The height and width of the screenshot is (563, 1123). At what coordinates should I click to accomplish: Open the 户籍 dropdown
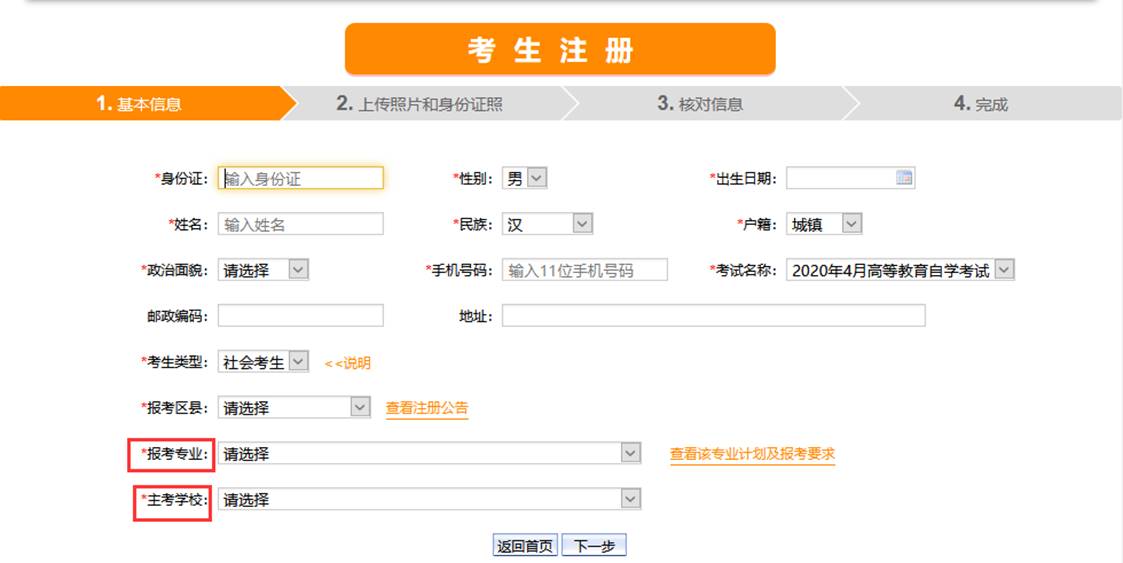(x=824, y=224)
